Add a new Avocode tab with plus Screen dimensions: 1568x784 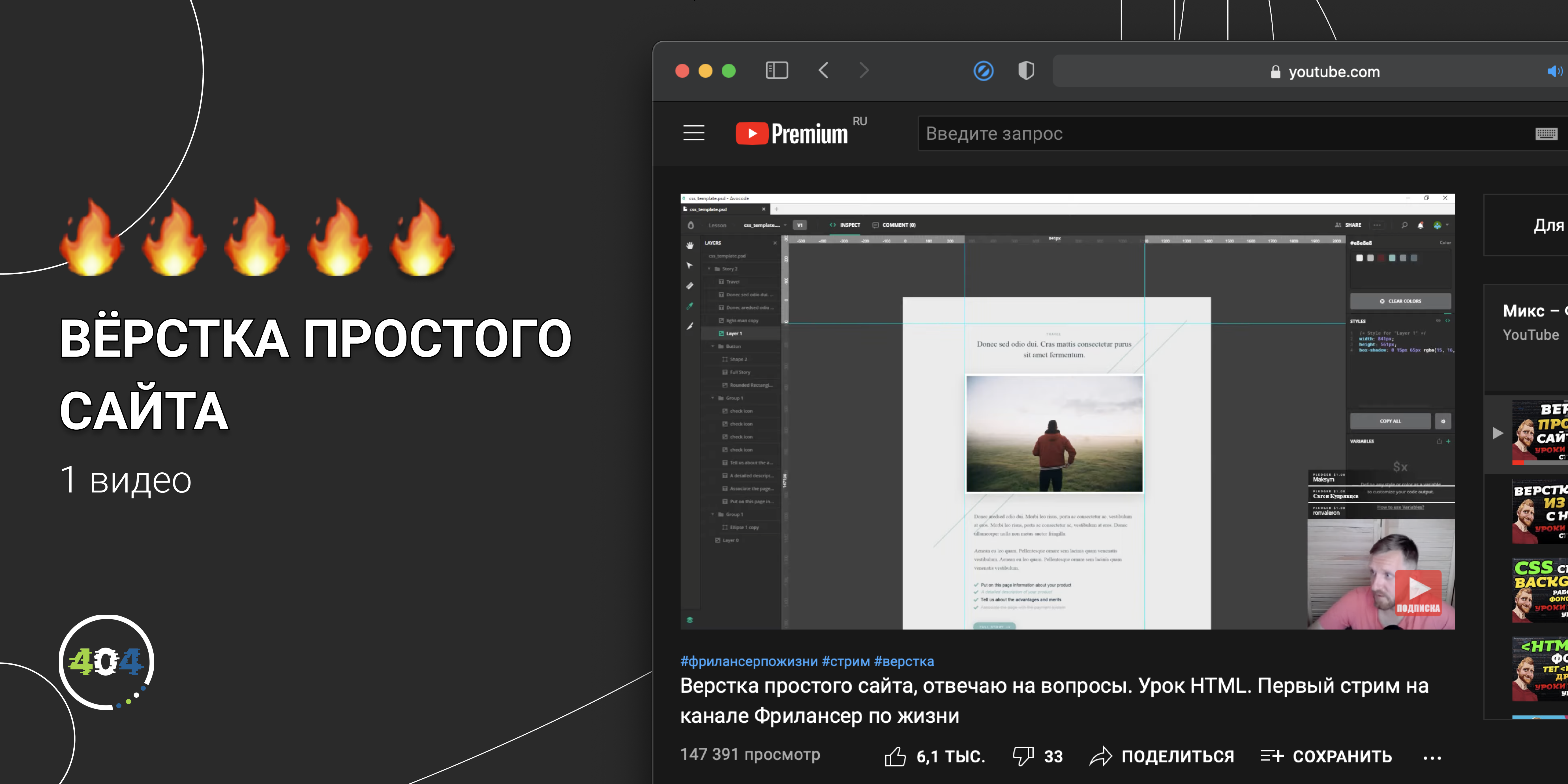[x=777, y=209]
